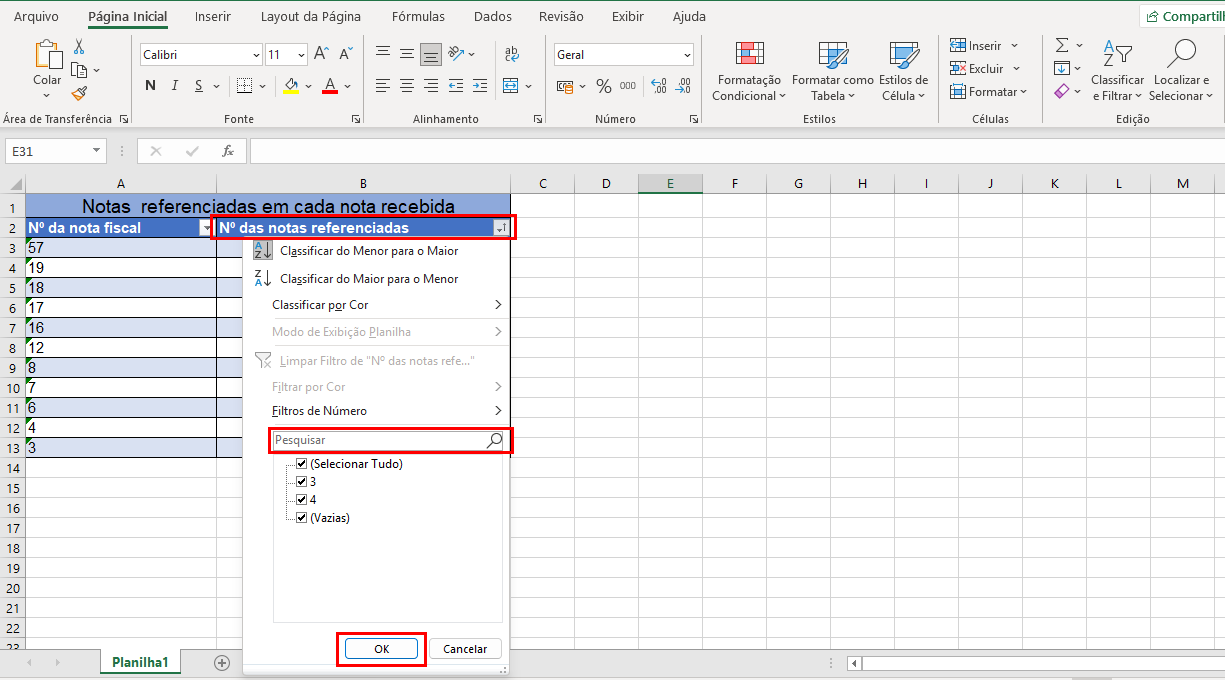1225x680 pixels.
Task: Increase font size icon
Action: [x=321, y=54]
